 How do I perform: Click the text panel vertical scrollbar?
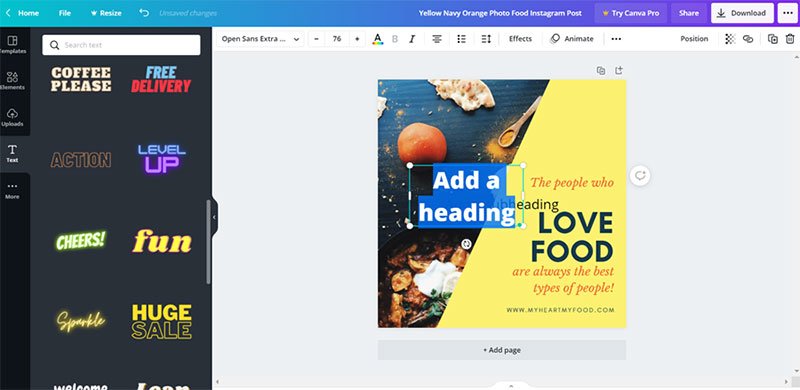208,241
